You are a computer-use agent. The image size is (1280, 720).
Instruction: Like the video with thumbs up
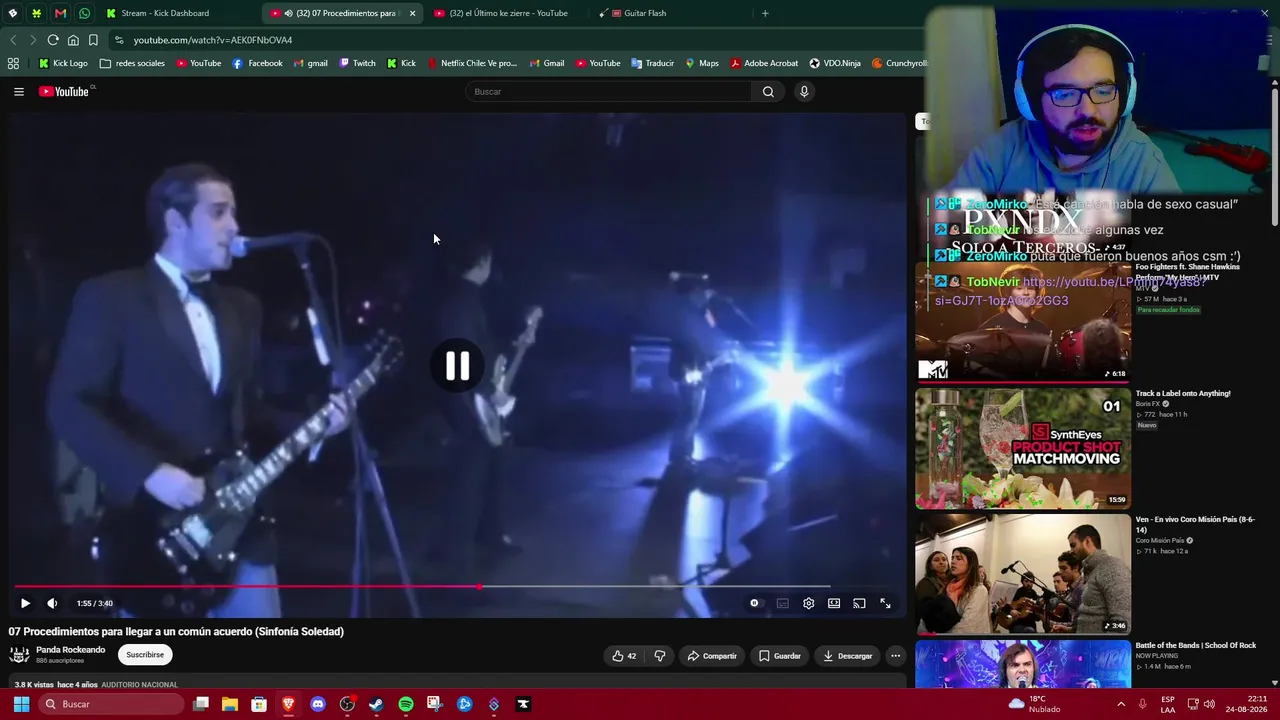click(x=625, y=656)
